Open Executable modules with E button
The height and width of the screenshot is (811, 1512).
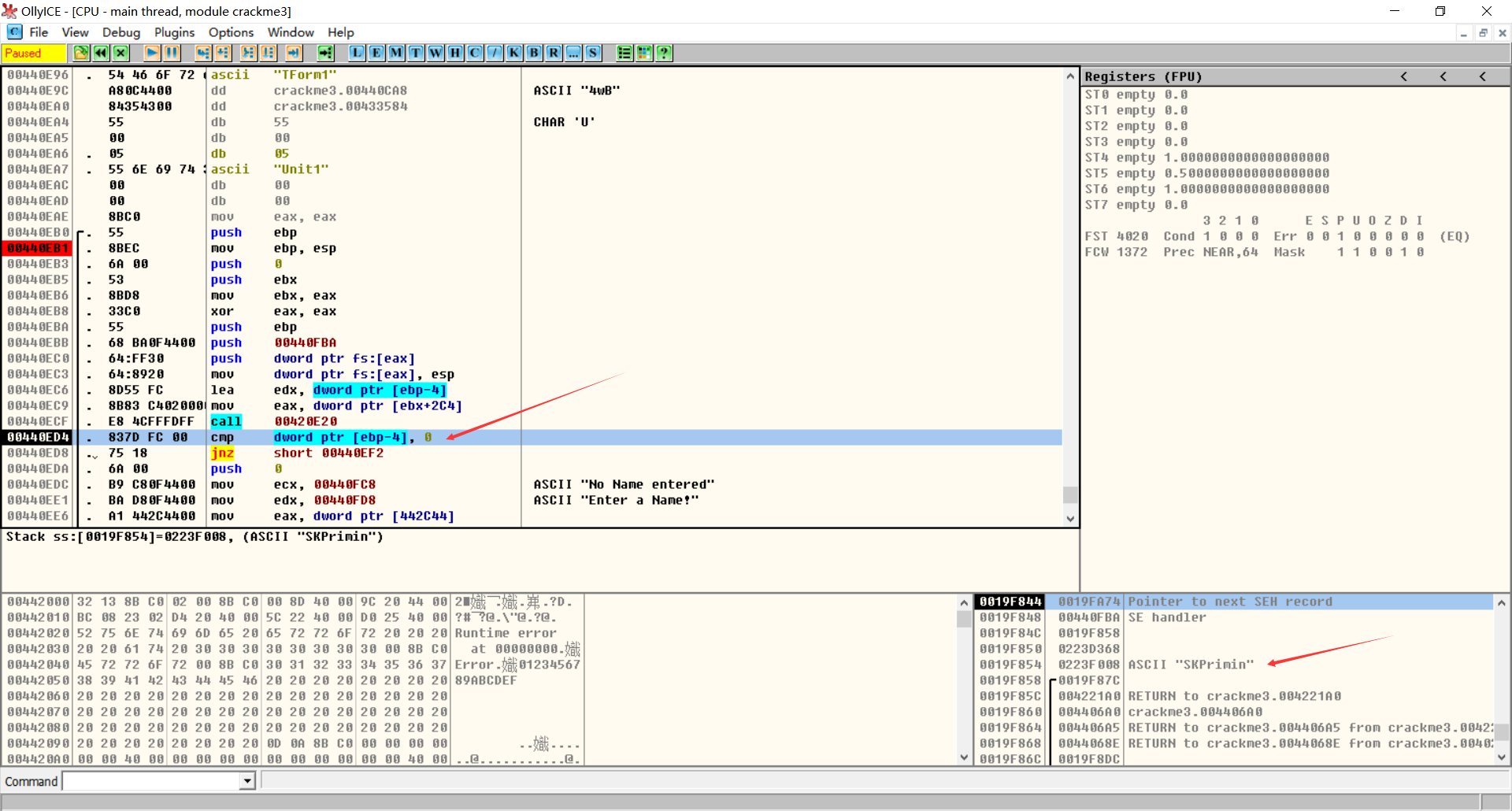point(376,53)
